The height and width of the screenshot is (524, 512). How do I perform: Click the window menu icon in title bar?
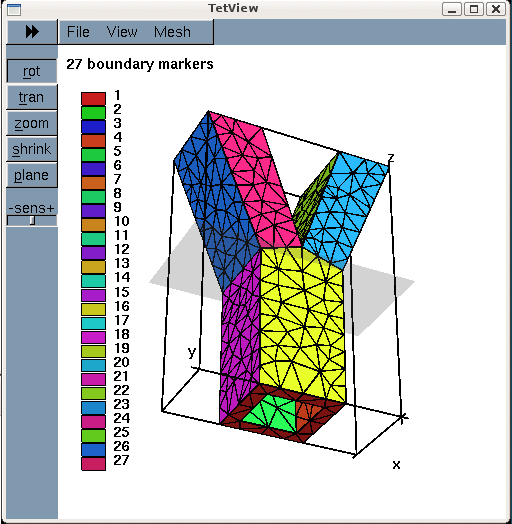coord(14,9)
